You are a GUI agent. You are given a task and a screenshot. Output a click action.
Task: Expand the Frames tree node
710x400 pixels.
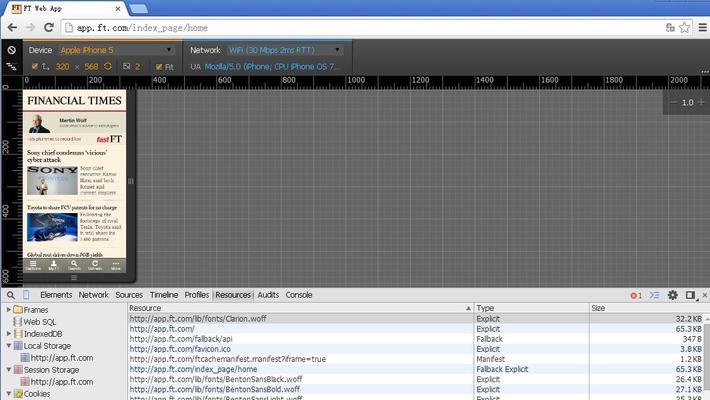click(9, 310)
